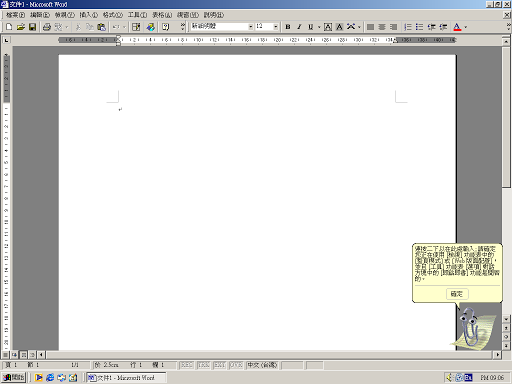Click the volume speaker tray icon
Screen dimensions: 512x384
pos(450,377)
